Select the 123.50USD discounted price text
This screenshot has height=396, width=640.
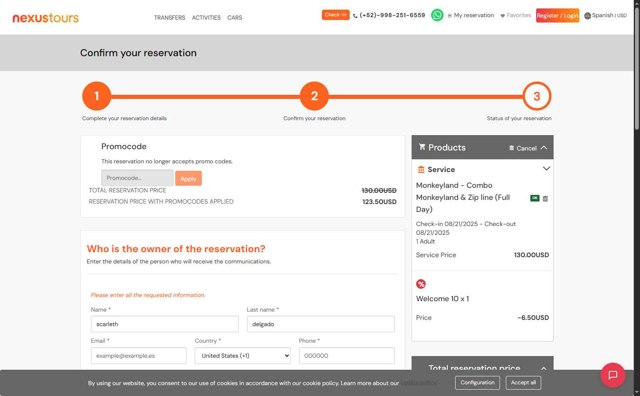click(x=379, y=202)
